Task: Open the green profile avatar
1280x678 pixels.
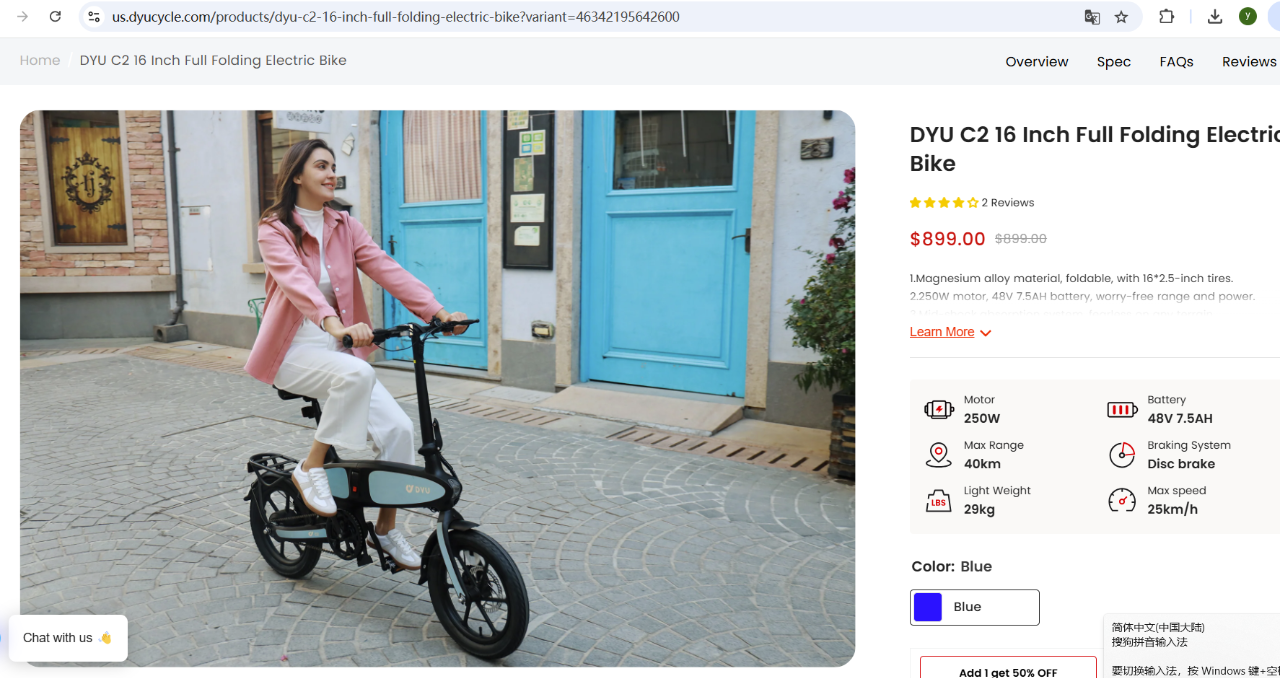Action: point(1248,16)
